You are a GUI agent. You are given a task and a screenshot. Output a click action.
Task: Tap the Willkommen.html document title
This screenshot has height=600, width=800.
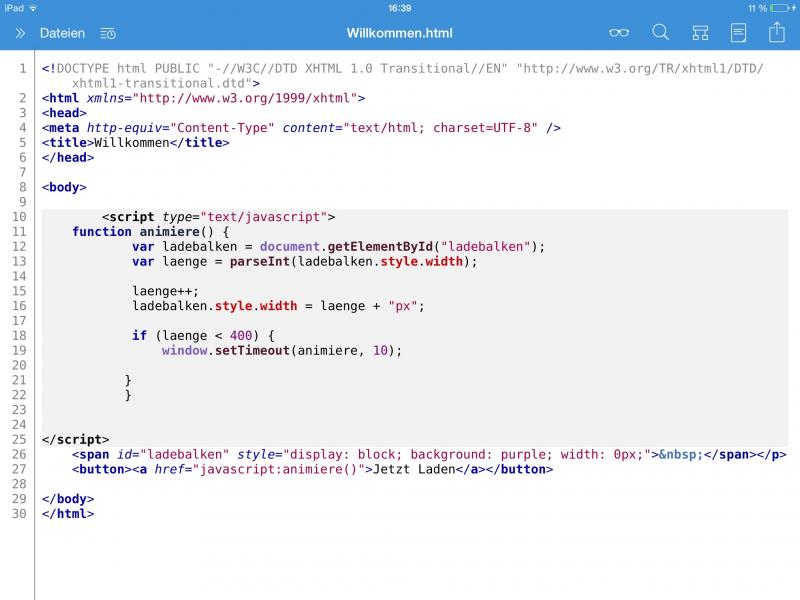pos(399,33)
